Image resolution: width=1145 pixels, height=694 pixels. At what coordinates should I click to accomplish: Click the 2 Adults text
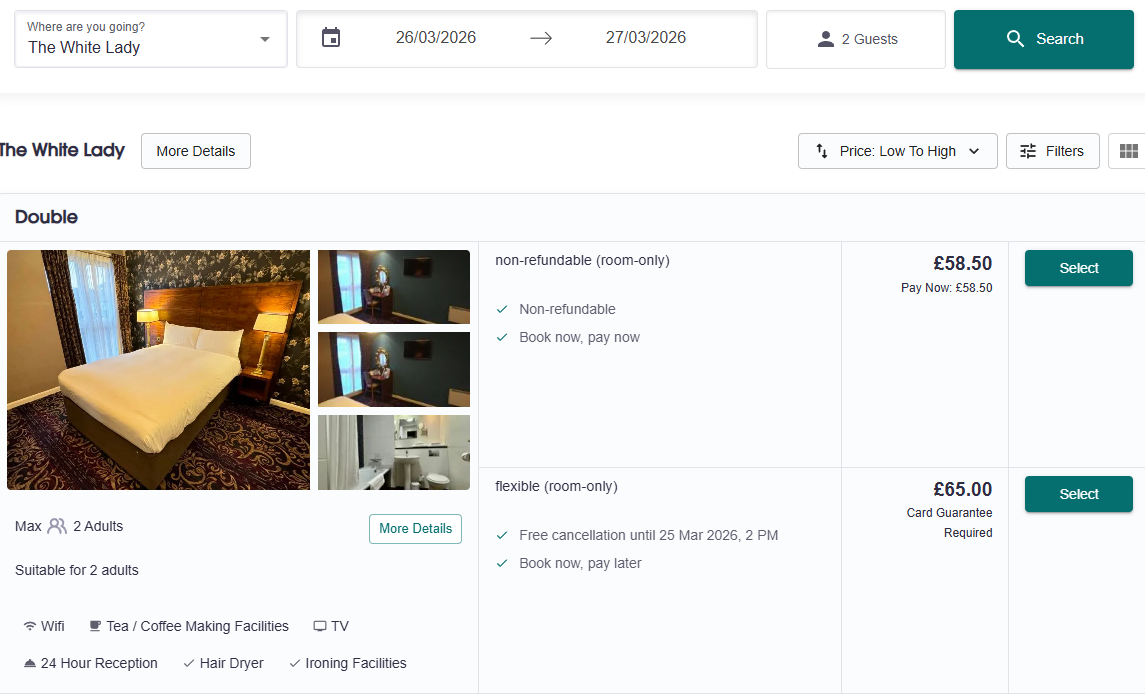(98, 526)
